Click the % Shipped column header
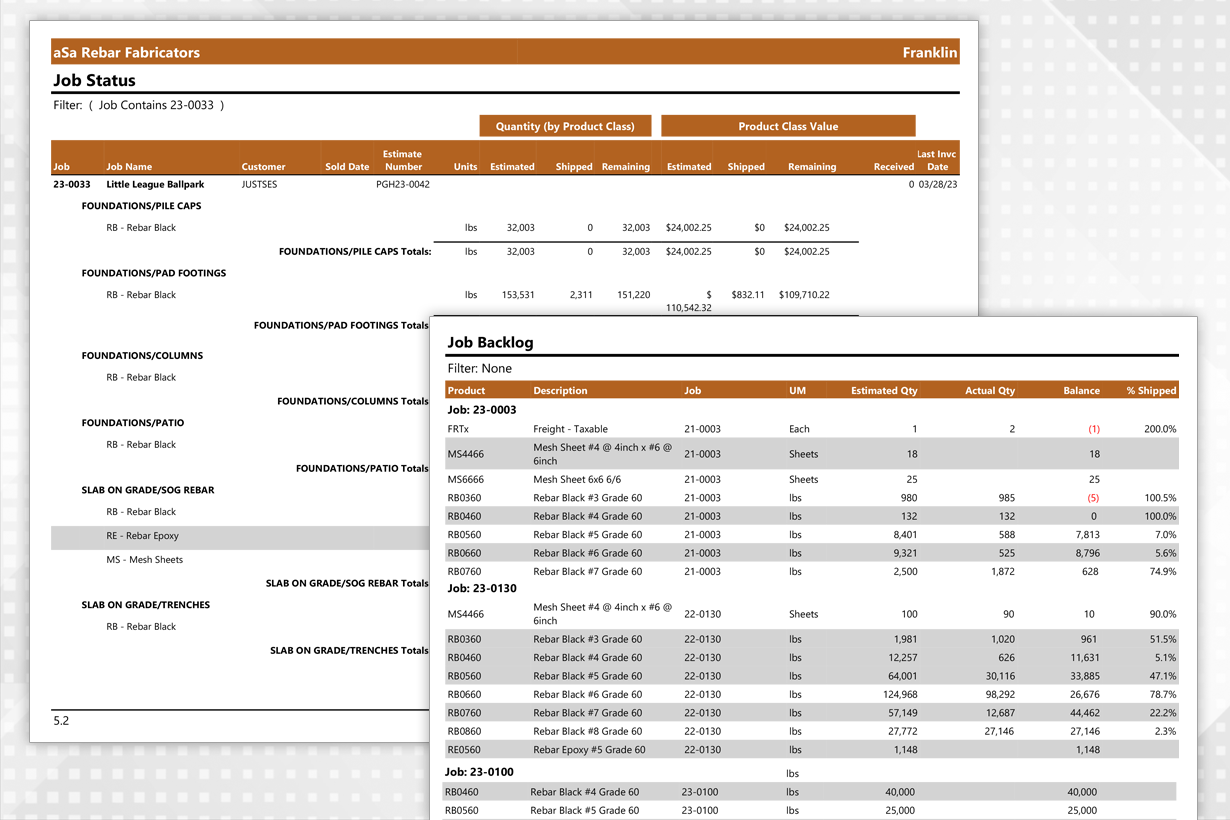Screen dimensions: 1230x820 [1151, 390]
